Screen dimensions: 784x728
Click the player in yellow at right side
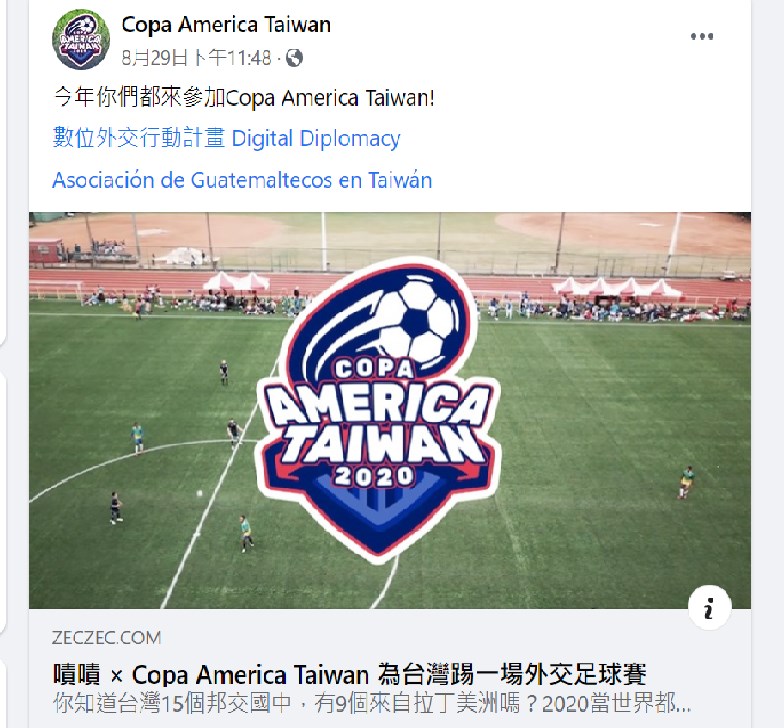686,482
